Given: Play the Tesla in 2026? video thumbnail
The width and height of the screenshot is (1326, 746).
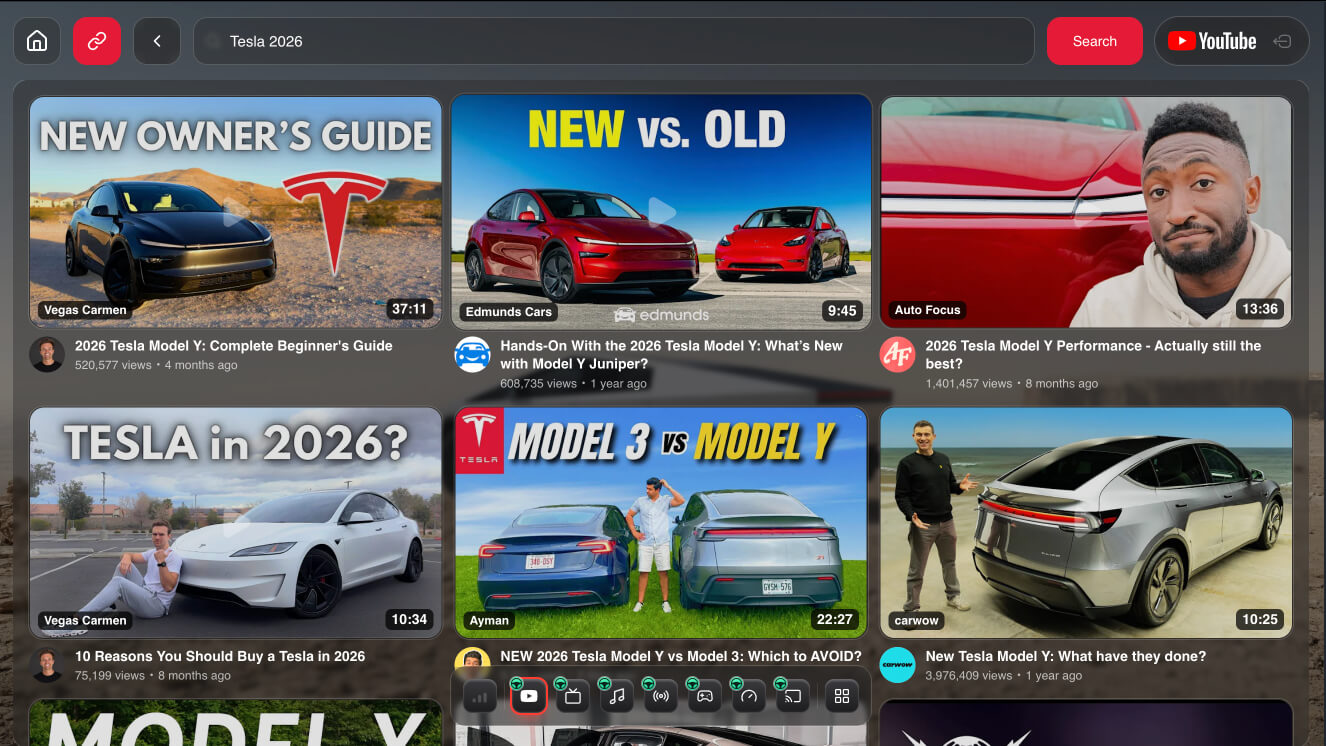Looking at the screenshot, I should 235,523.
